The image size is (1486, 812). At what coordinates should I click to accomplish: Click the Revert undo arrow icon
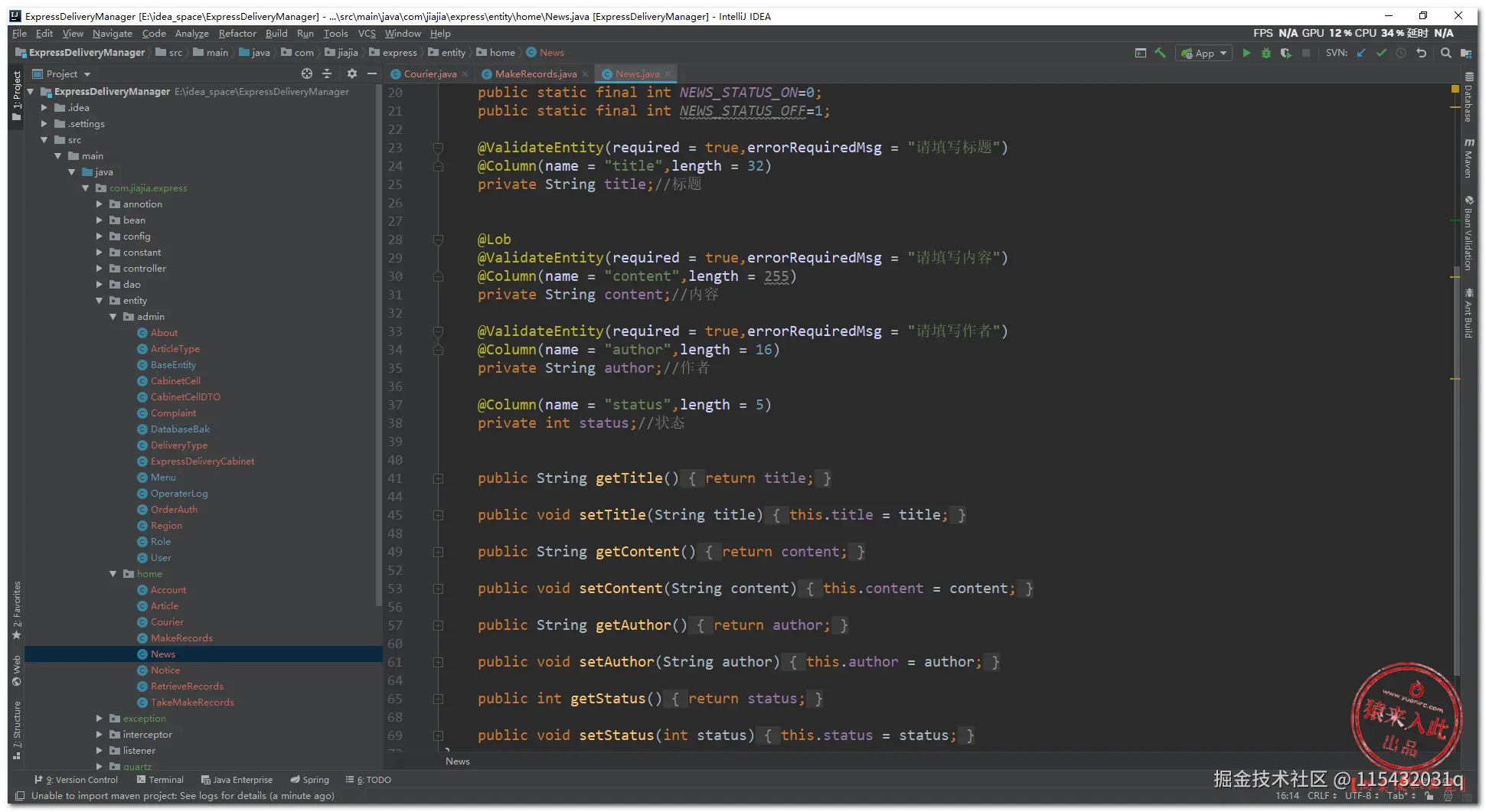[1422, 53]
